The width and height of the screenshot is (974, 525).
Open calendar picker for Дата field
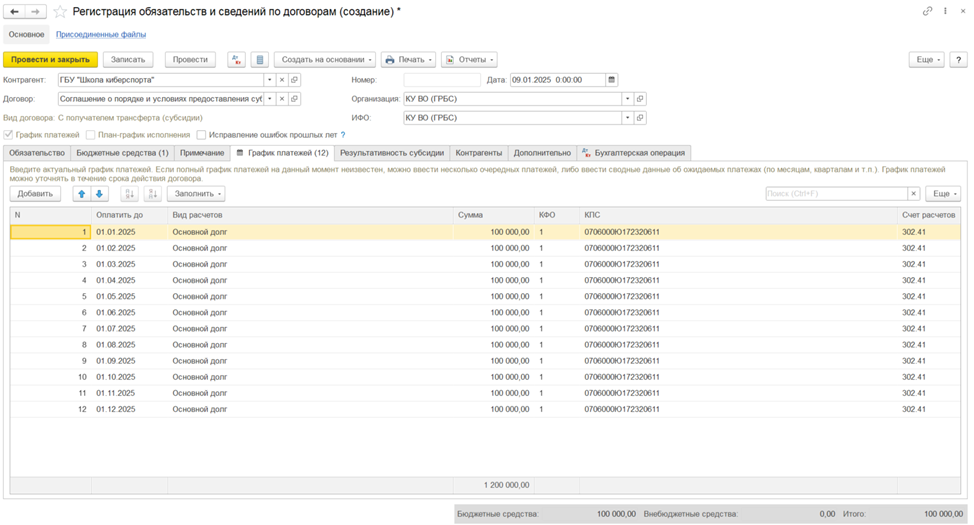pyautogui.click(x=612, y=80)
